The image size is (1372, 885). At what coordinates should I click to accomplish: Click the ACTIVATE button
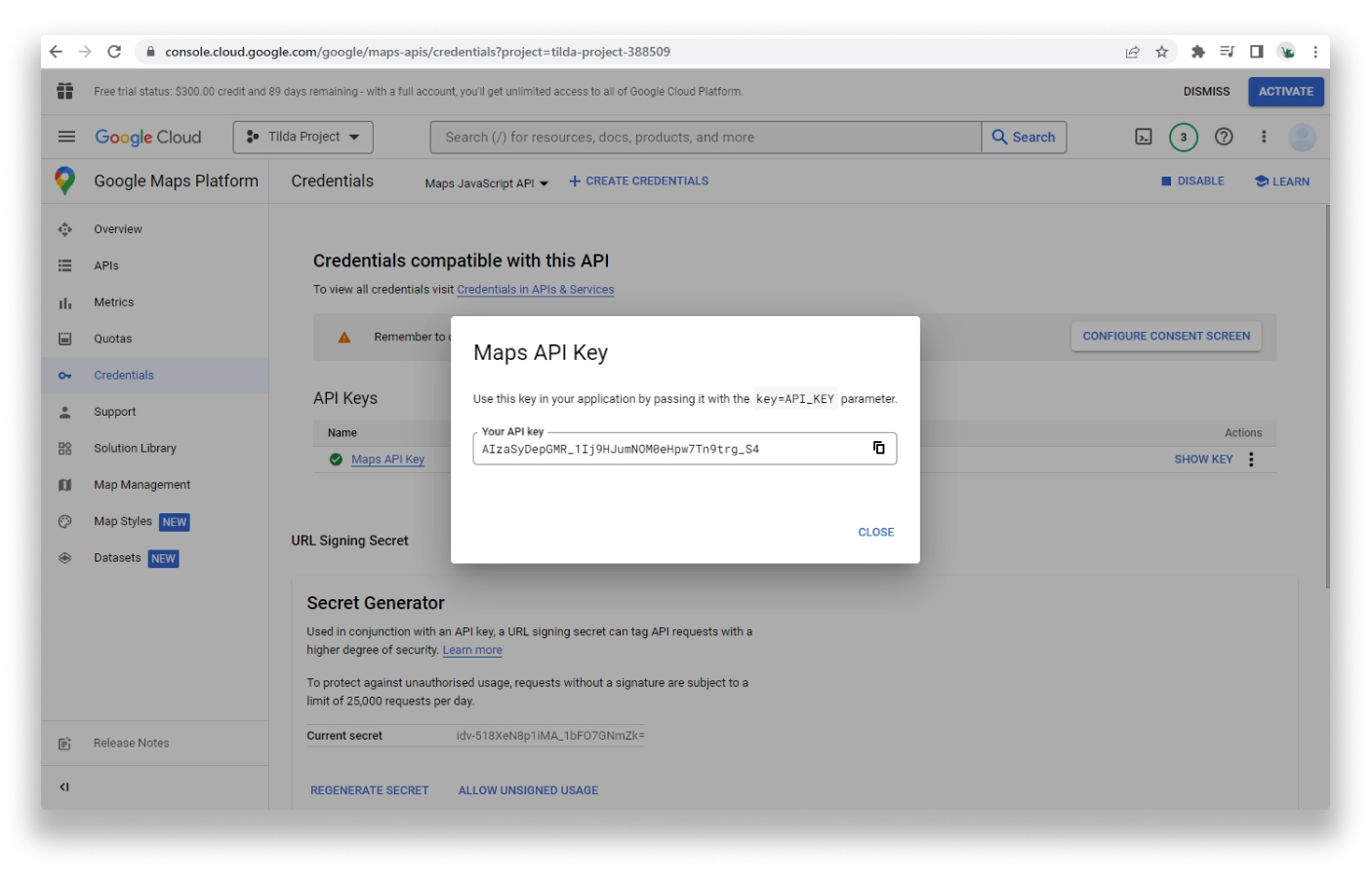click(1285, 92)
